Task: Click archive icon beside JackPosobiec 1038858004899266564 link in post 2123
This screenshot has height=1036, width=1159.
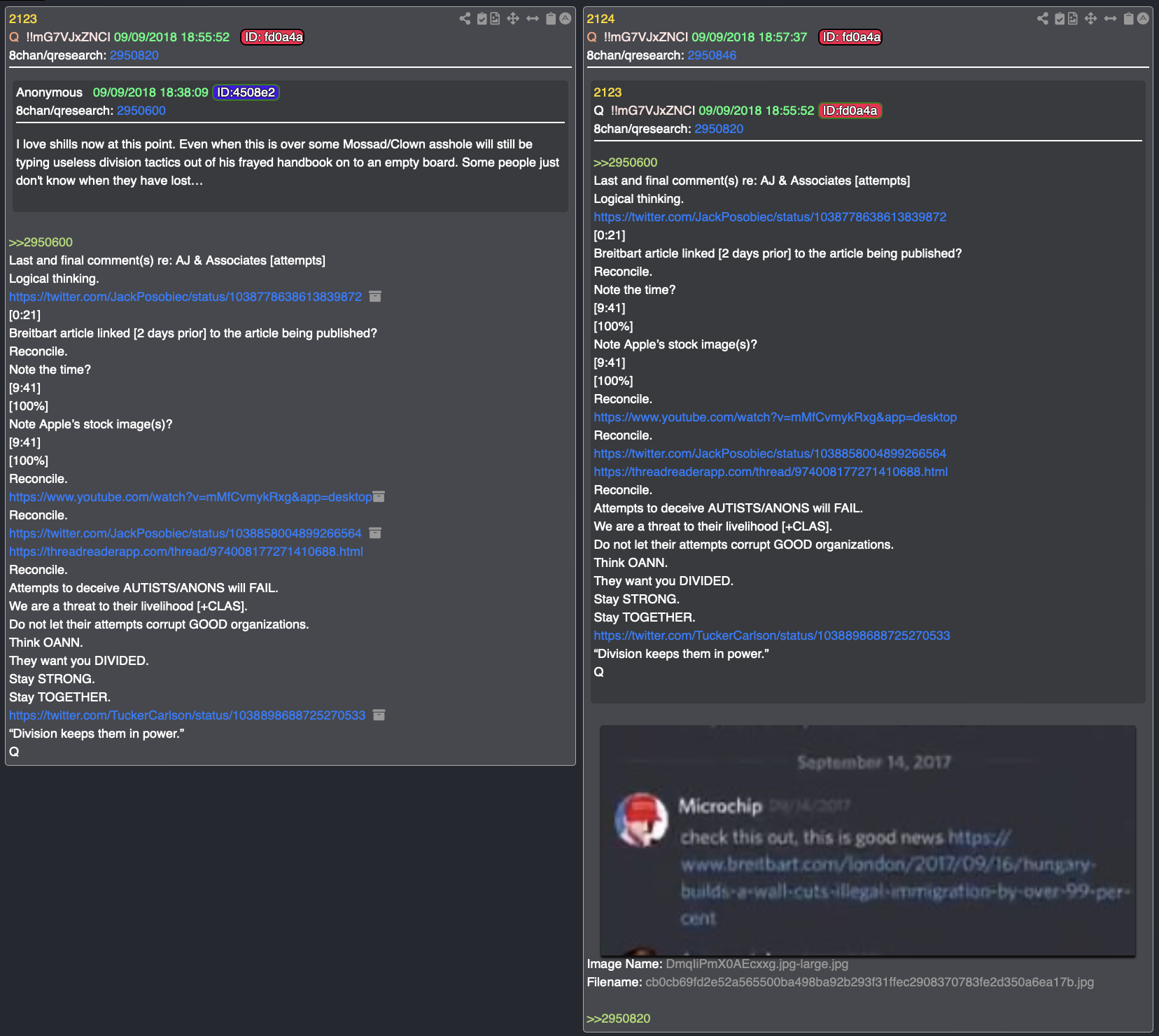Action: [375, 533]
